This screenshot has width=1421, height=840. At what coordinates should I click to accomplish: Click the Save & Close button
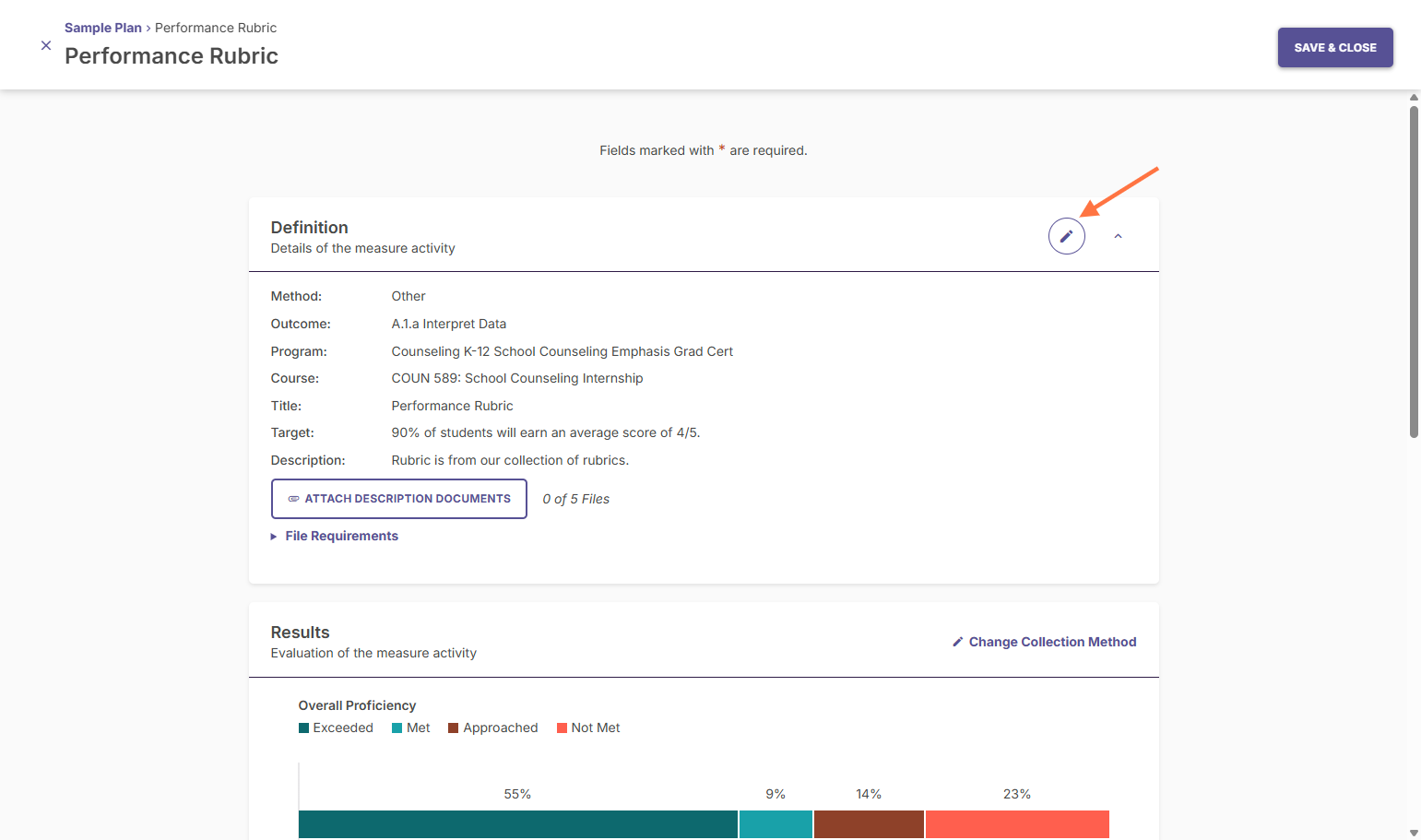(1335, 48)
